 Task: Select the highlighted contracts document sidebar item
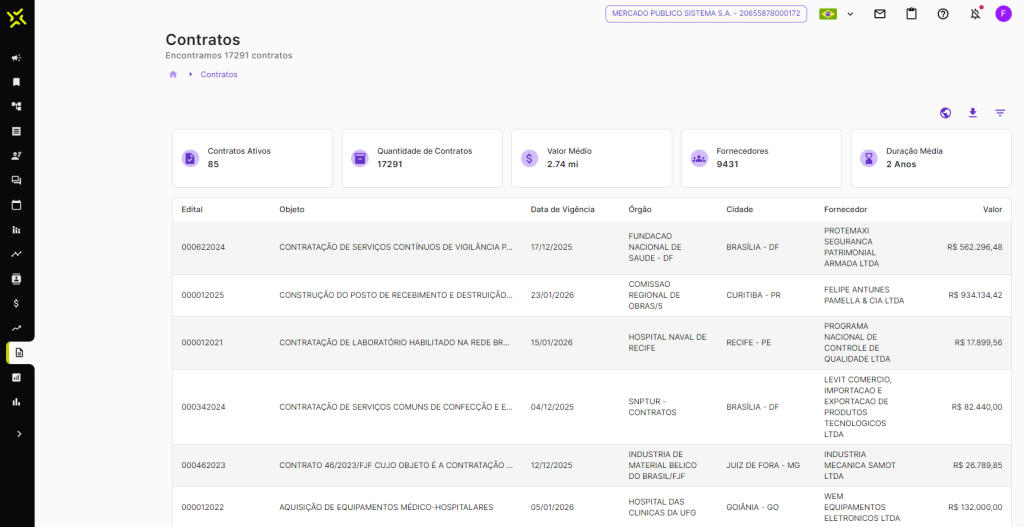pyautogui.click(x=18, y=353)
